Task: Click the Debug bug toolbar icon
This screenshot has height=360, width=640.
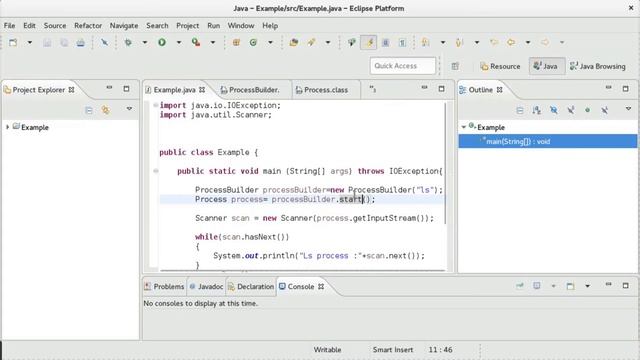Action: (128, 42)
